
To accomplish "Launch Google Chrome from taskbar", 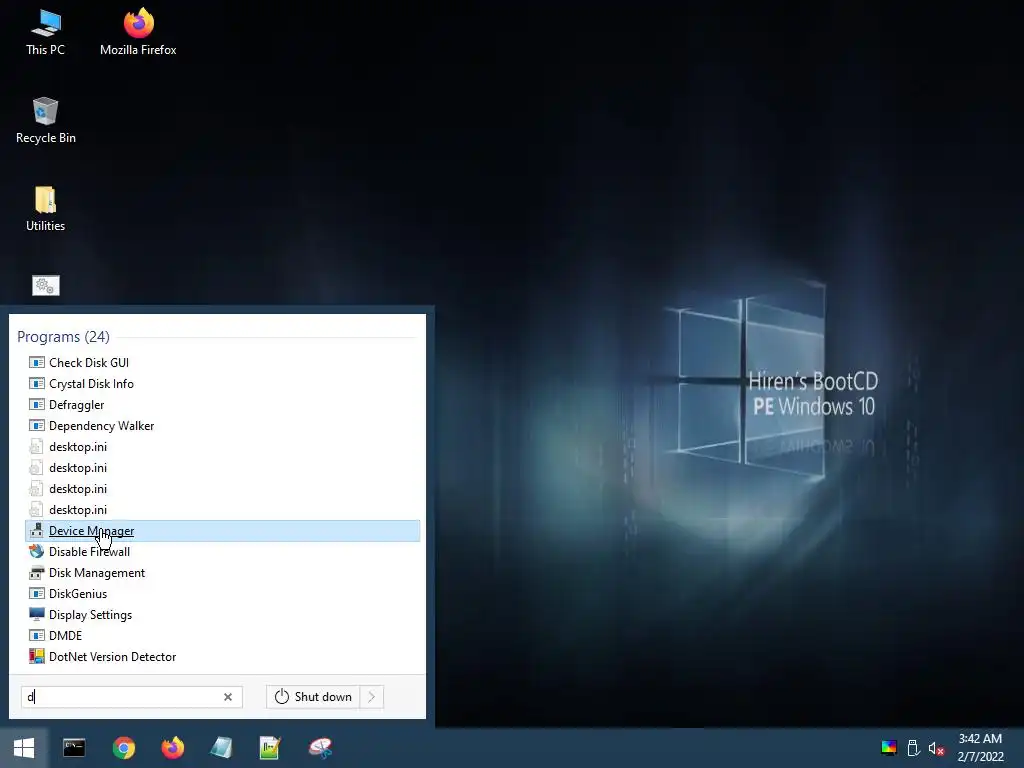I will pos(123,748).
